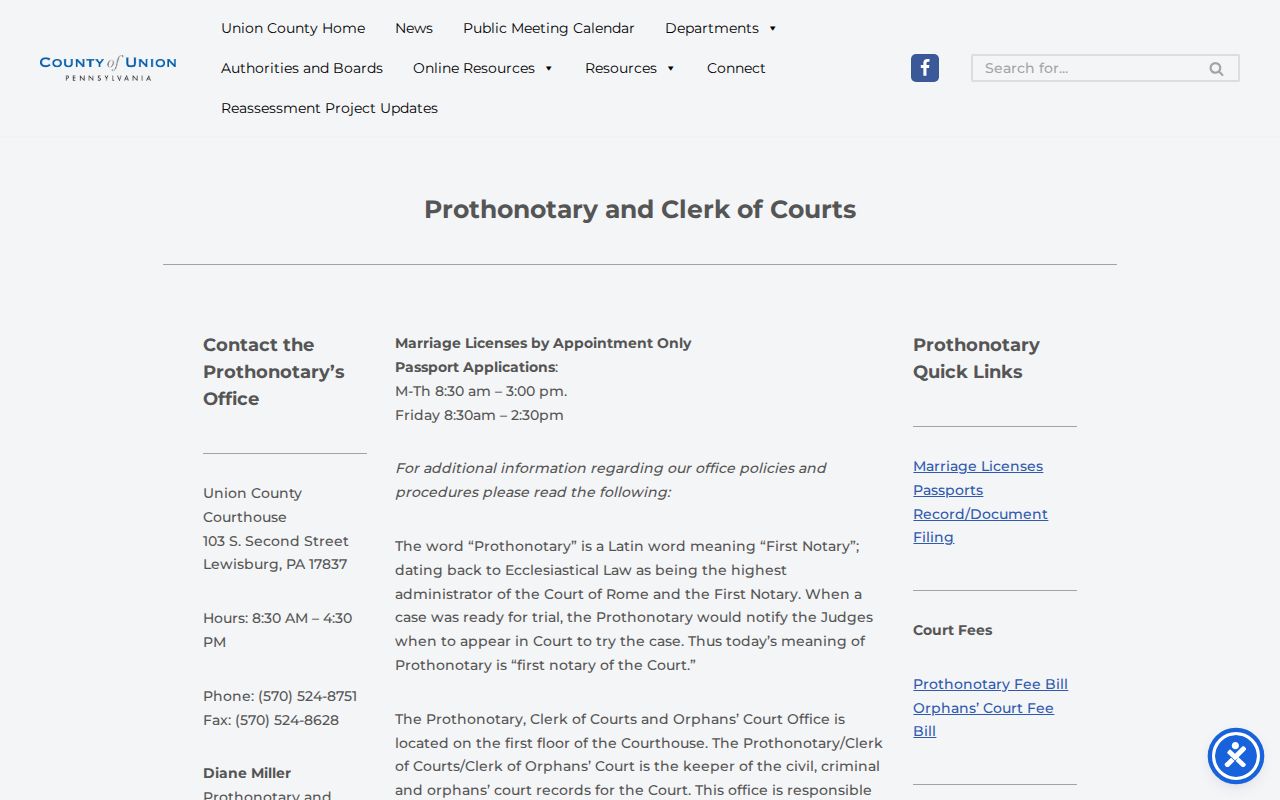Screen dimensions: 1280x800
Task: Open the Record/Document Filing link
Action: tap(980, 525)
